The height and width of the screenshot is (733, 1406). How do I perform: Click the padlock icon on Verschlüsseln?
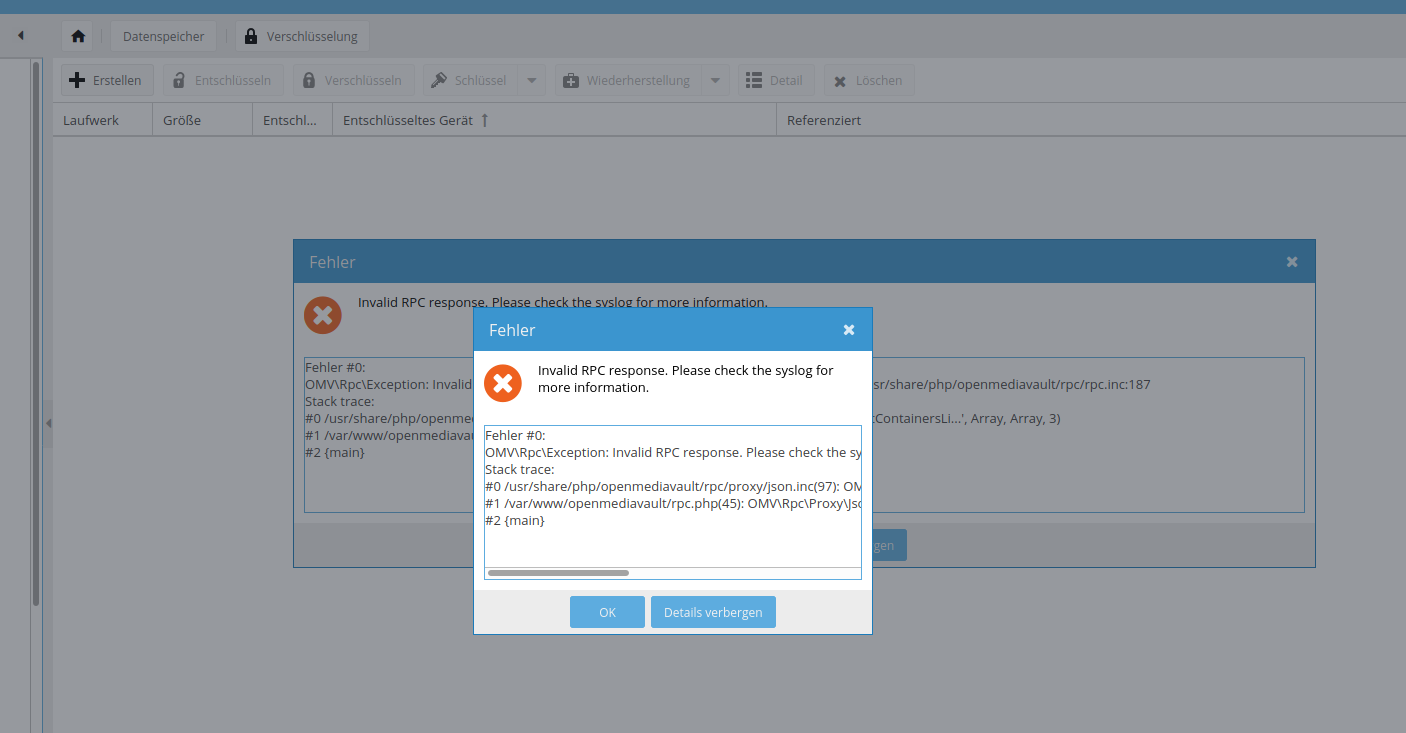click(x=310, y=79)
